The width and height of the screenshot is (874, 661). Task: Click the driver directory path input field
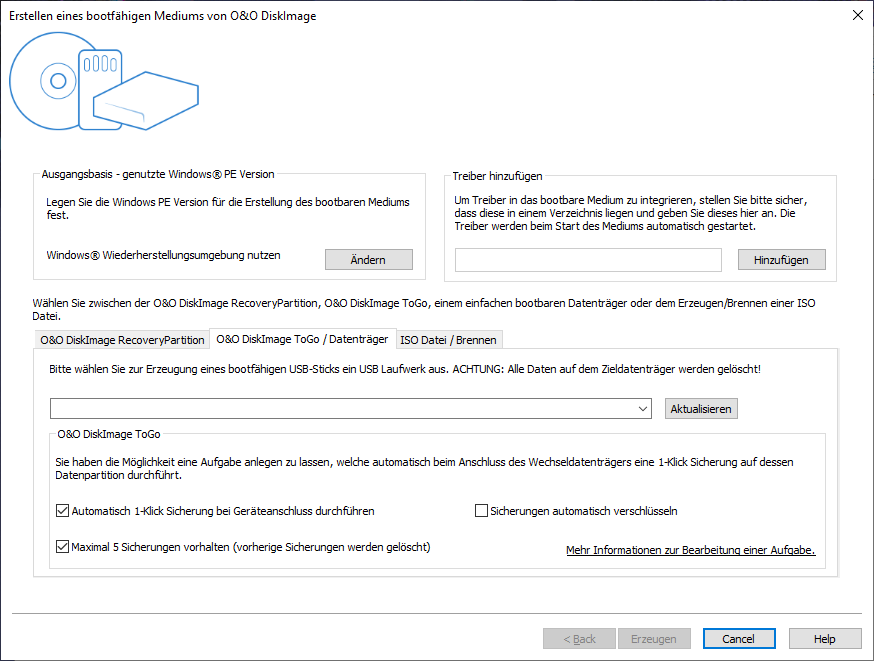tap(588, 260)
